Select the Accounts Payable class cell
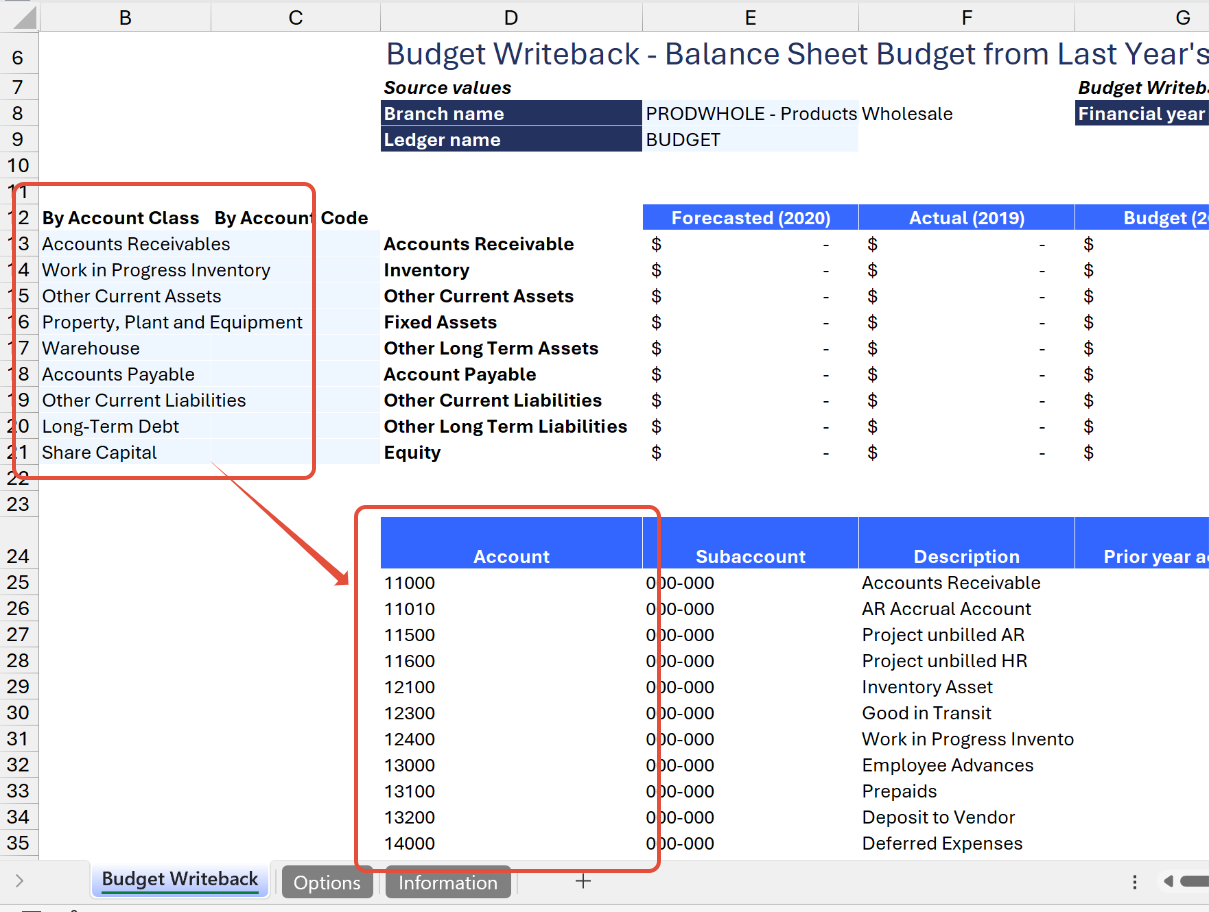The width and height of the screenshot is (1209, 912). pyautogui.click(x=125, y=374)
